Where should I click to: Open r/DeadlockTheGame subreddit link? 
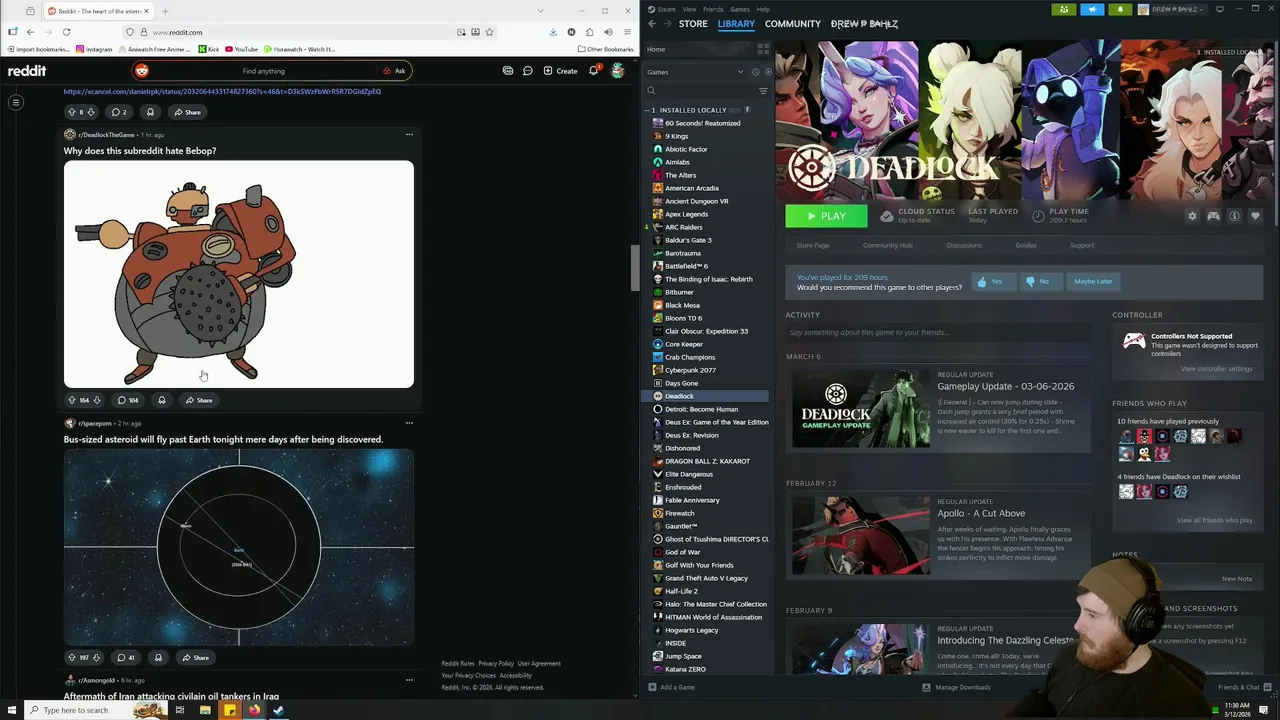(x=106, y=134)
